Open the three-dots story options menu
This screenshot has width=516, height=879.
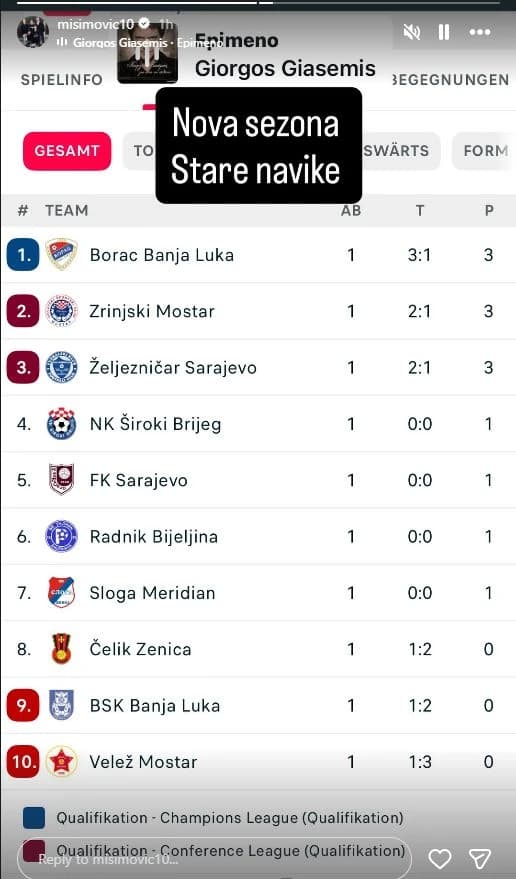point(480,33)
